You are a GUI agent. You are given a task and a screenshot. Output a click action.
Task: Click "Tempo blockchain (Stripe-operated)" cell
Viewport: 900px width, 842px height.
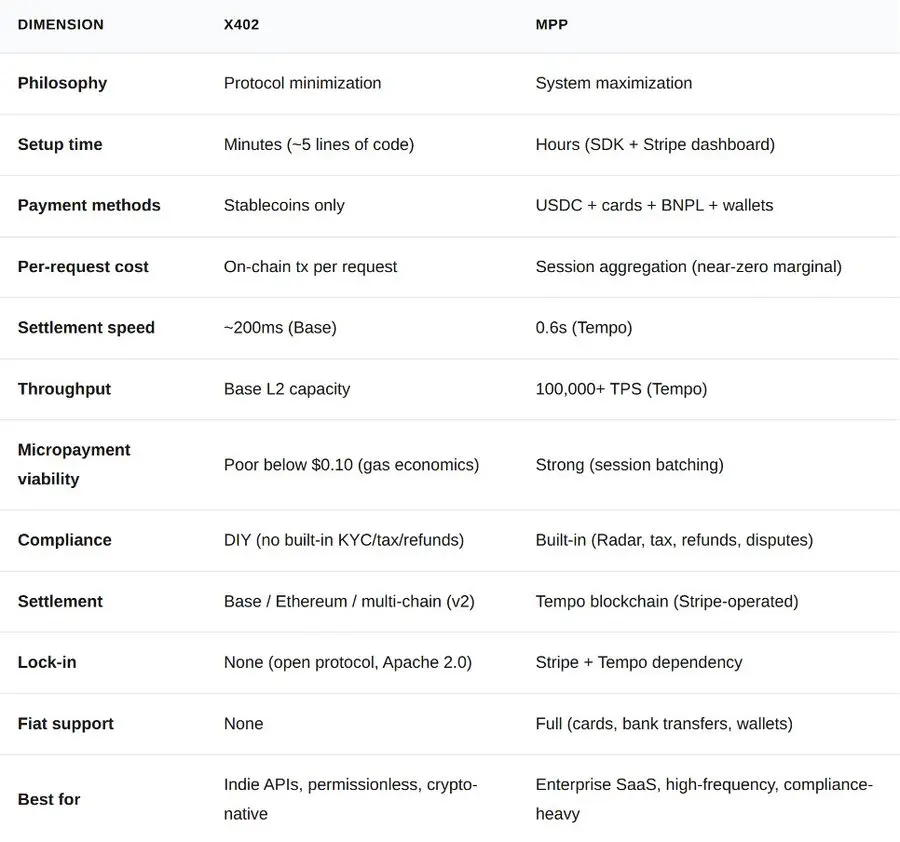[x=666, y=601]
